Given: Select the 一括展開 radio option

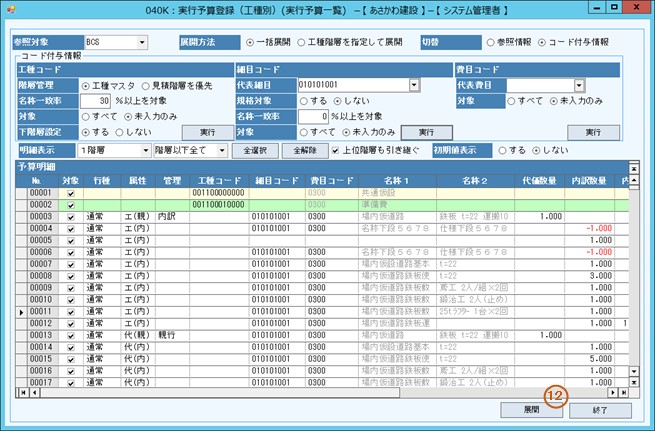Looking at the screenshot, I should 250,43.
